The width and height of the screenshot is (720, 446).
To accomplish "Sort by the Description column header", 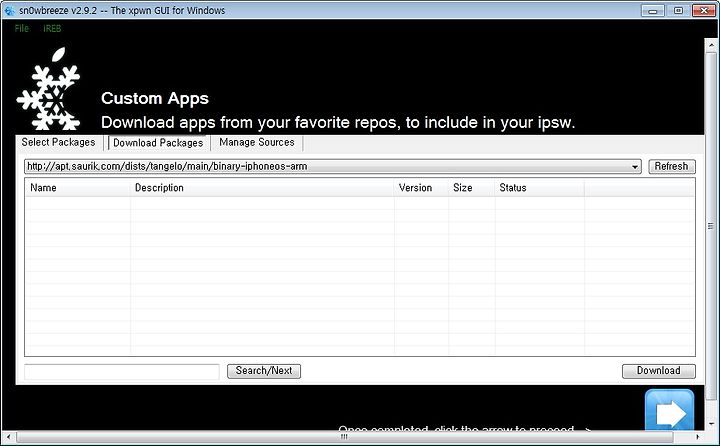I will pos(262,188).
